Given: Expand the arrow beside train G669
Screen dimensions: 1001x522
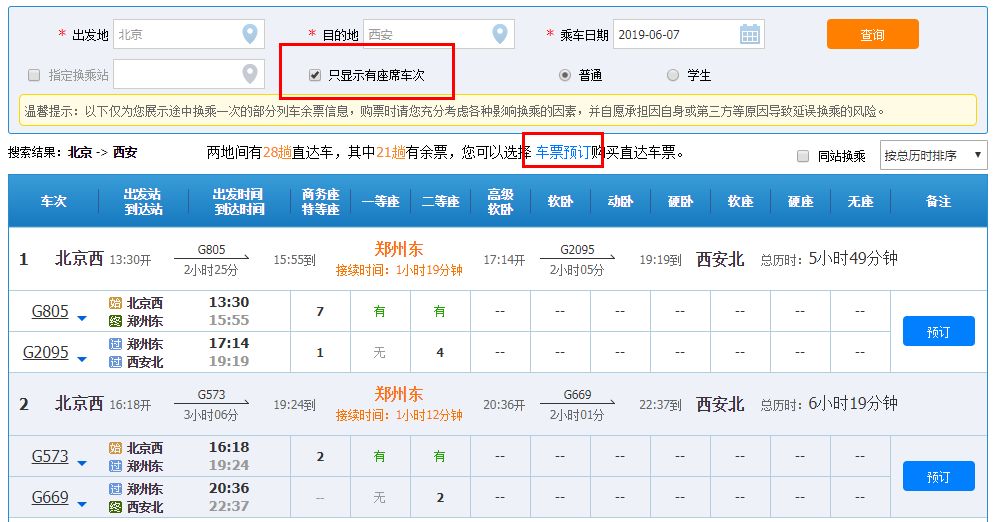Looking at the screenshot, I should coord(82,506).
